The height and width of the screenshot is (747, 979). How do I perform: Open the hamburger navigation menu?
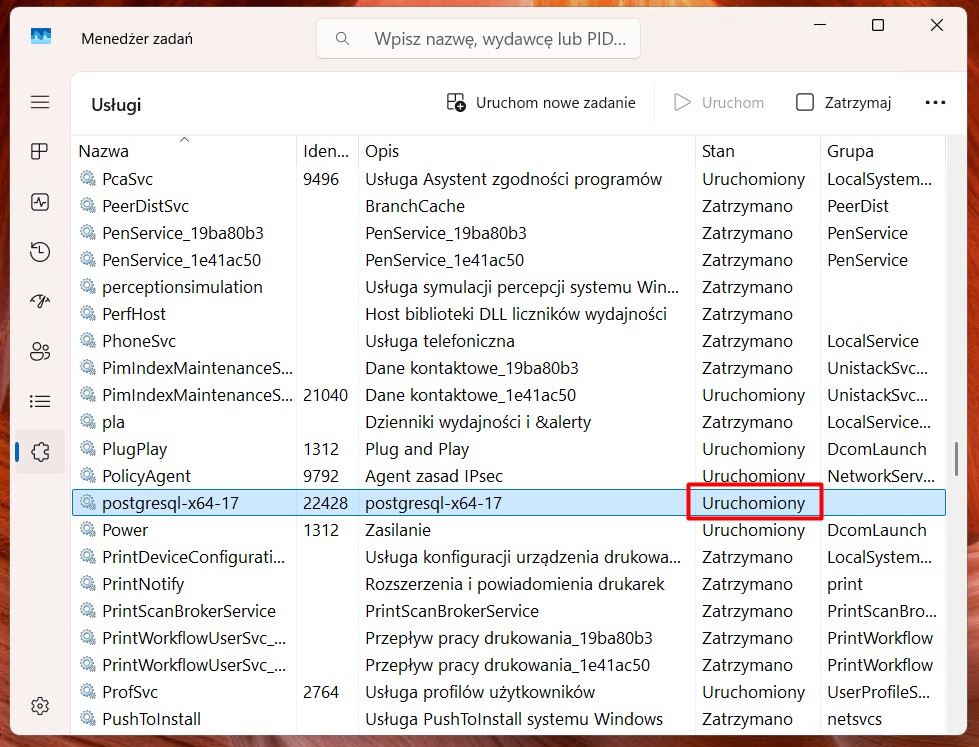pos(40,102)
